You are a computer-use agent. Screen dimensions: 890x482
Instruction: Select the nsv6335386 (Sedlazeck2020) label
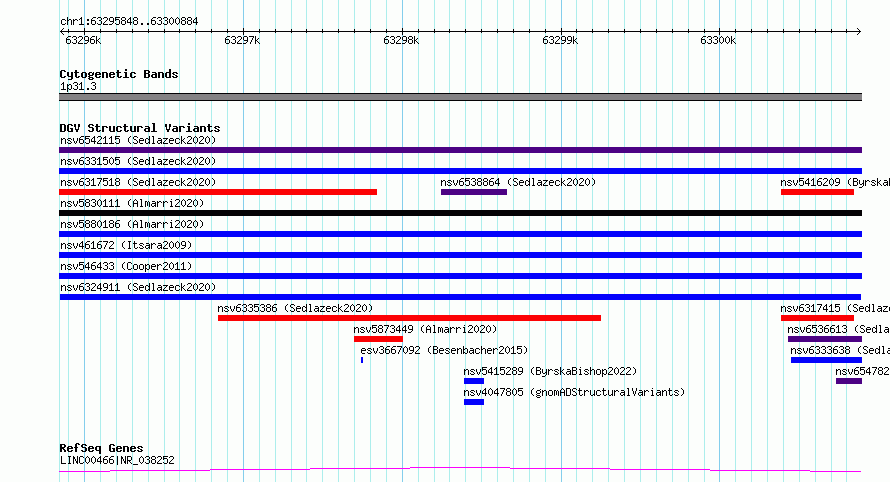[295, 308]
